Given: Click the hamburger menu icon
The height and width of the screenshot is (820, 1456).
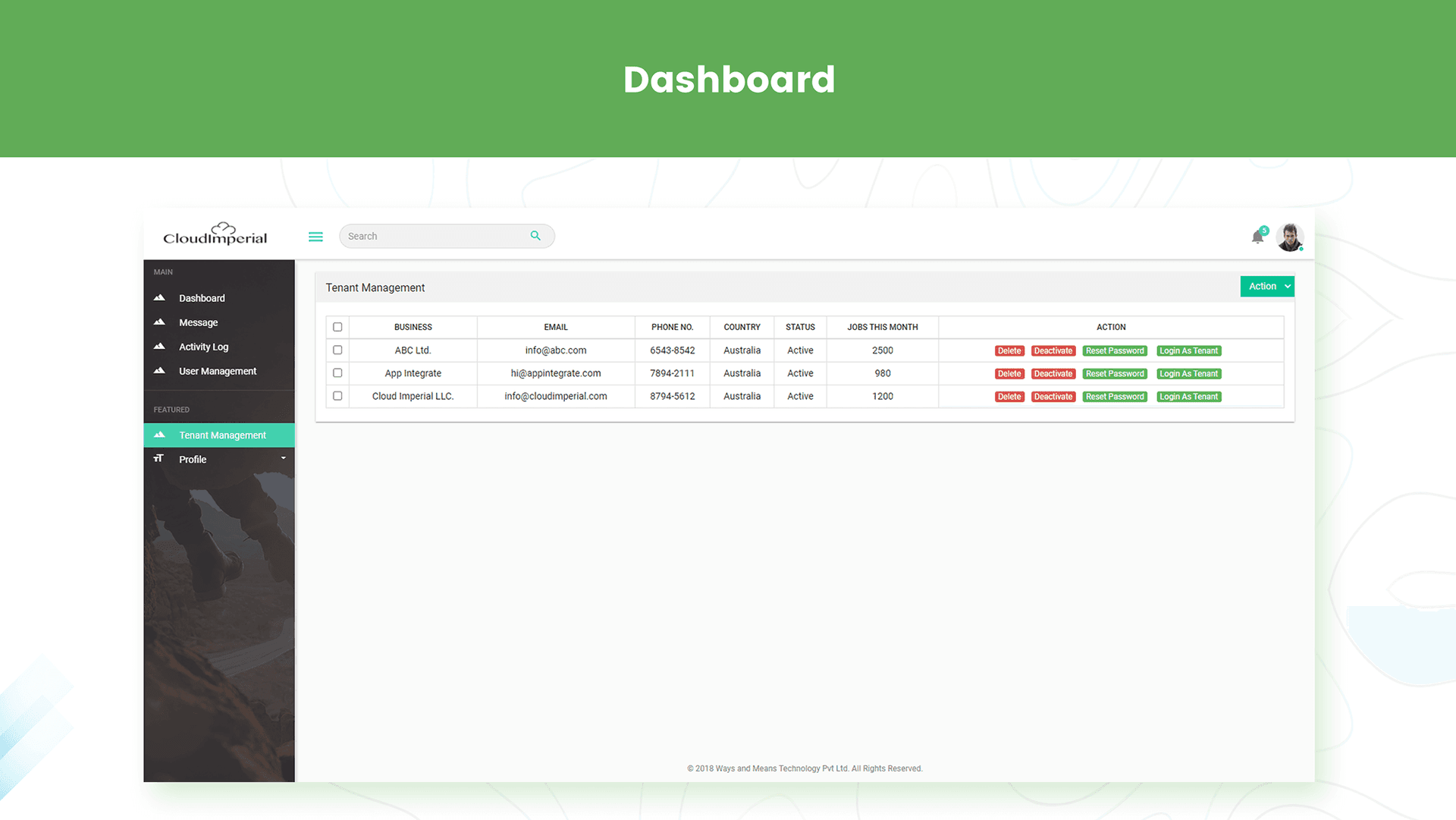Looking at the screenshot, I should [315, 237].
